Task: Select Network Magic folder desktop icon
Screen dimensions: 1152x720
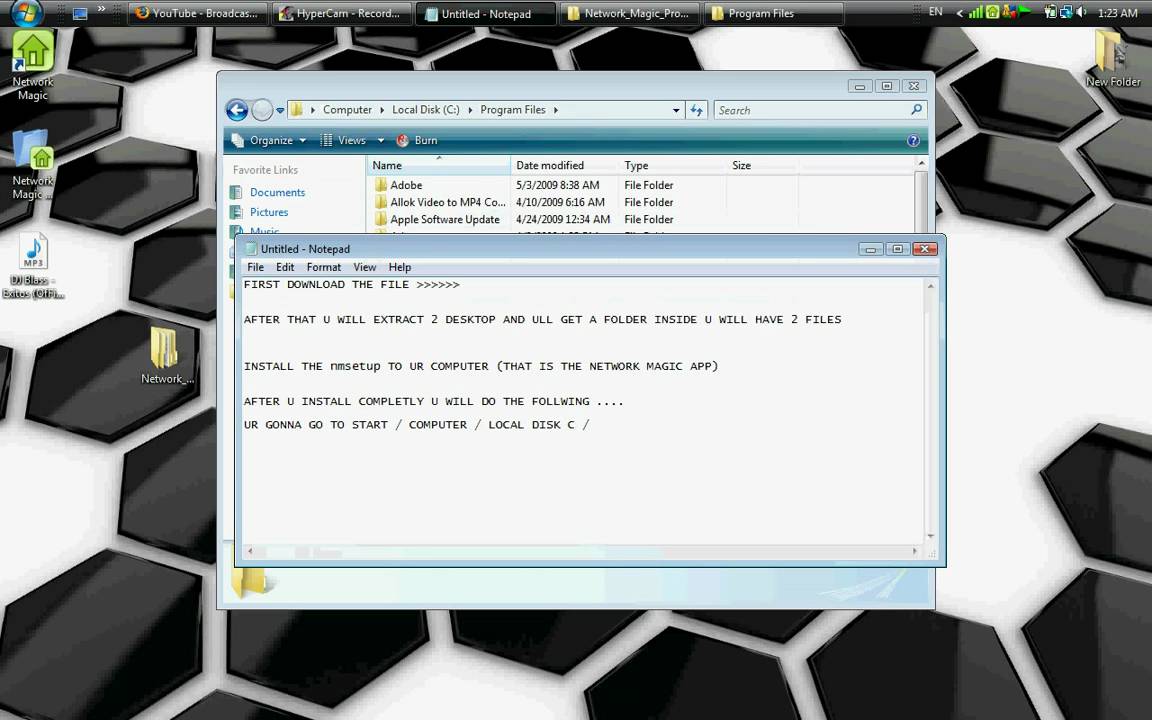Action: [32, 165]
